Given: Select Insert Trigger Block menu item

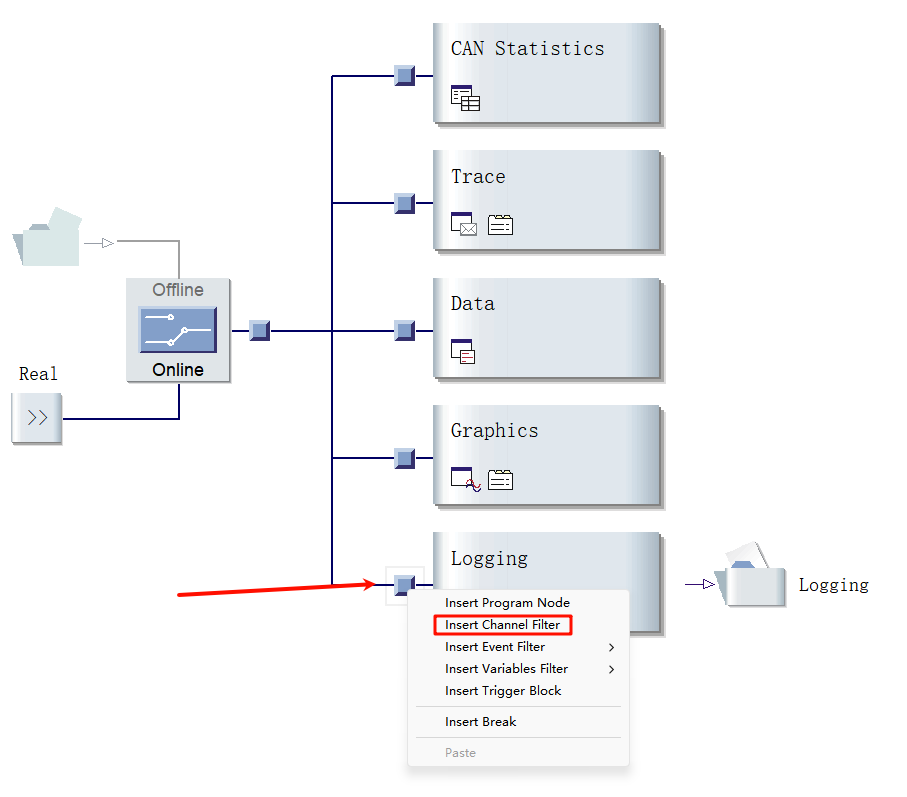Looking at the screenshot, I should 503,691.
